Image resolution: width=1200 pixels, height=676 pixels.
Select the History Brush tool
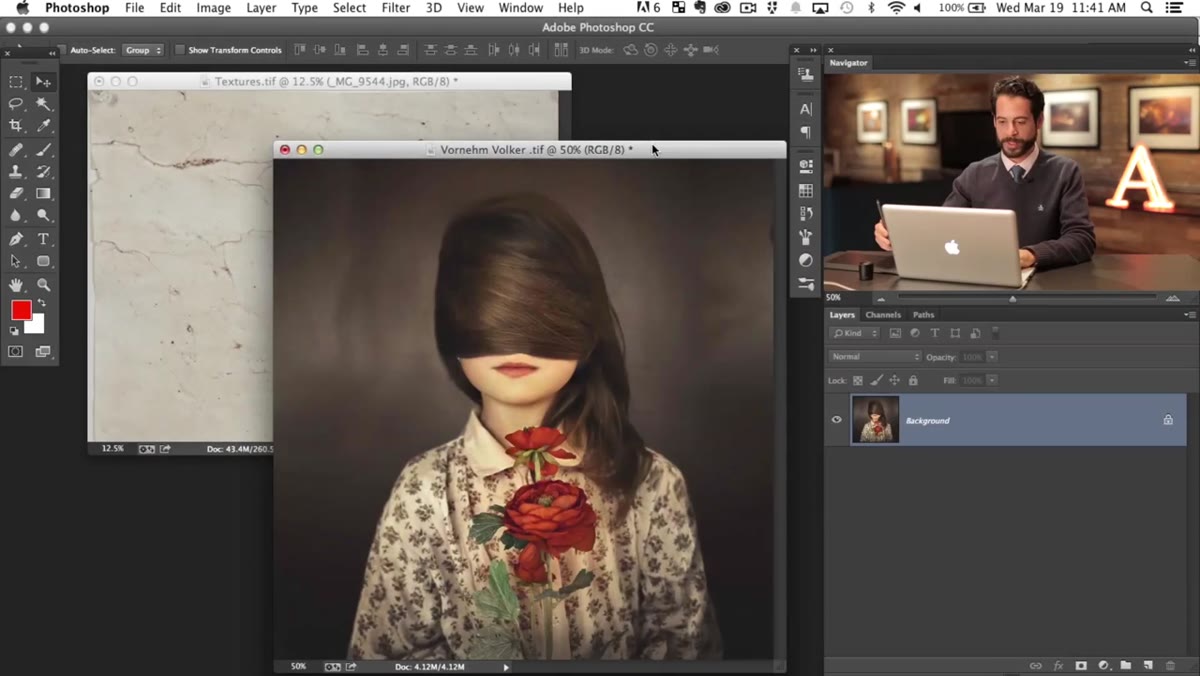coord(43,172)
